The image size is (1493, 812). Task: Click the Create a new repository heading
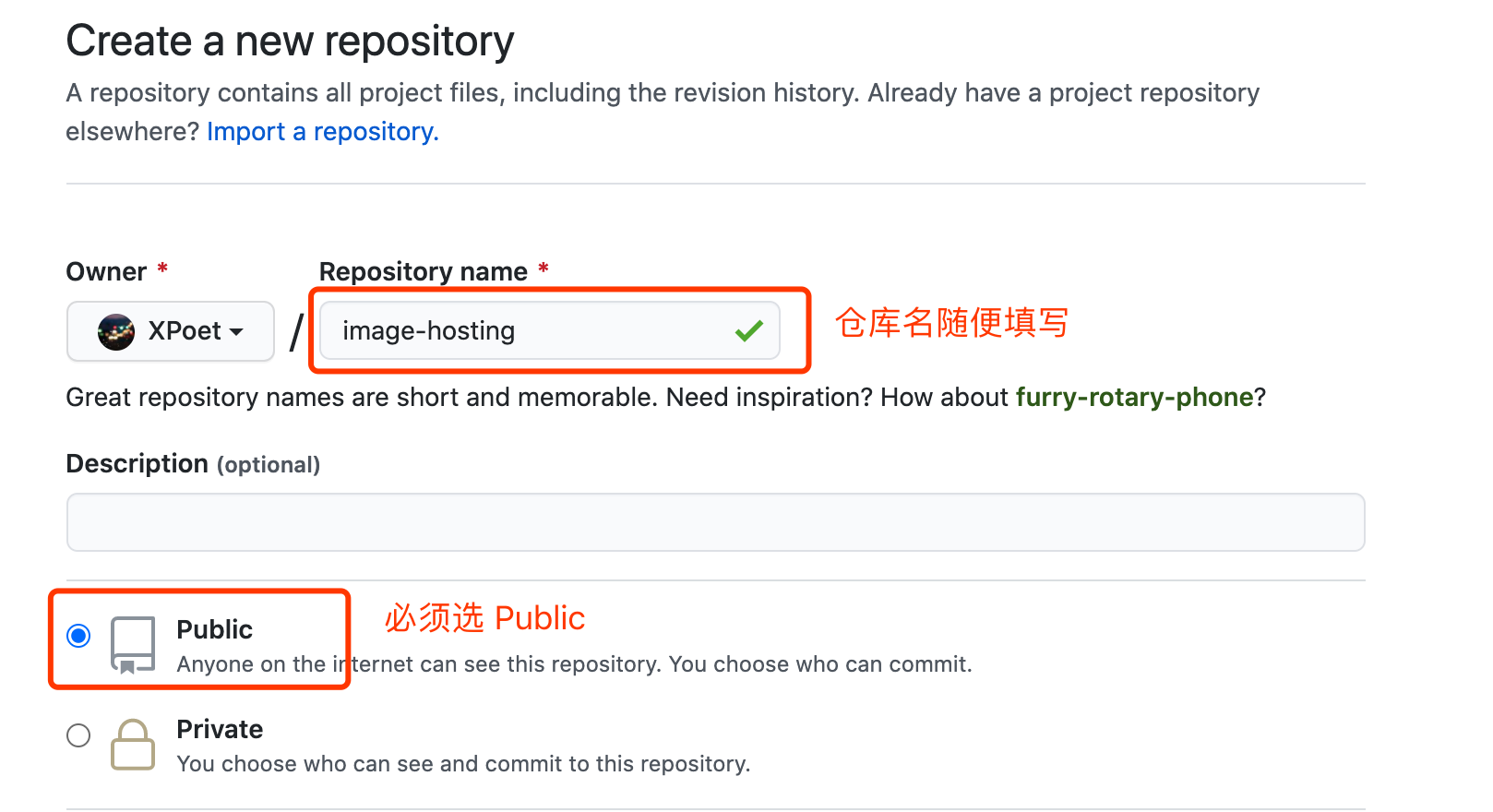pos(291,42)
